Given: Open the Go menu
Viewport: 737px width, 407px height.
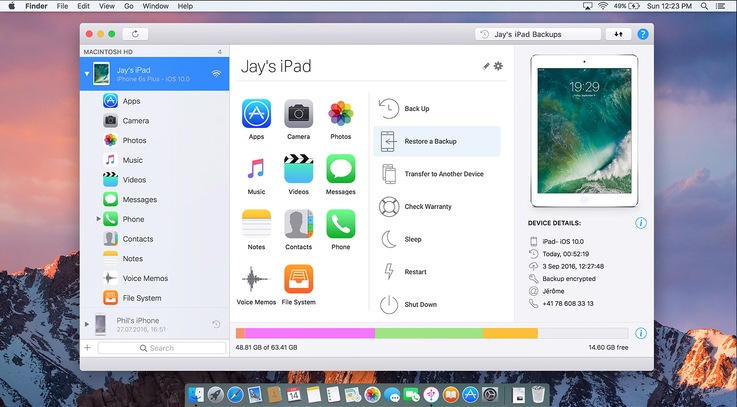Looking at the screenshot, I should point(129,6).
